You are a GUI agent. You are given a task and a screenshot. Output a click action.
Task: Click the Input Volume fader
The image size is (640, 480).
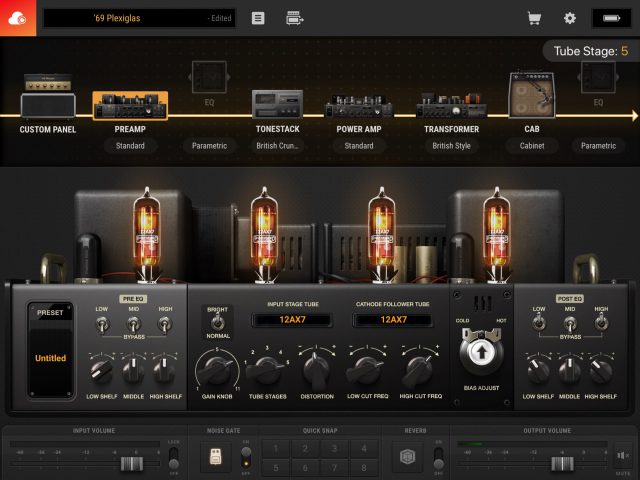click(x=132, y=464)
